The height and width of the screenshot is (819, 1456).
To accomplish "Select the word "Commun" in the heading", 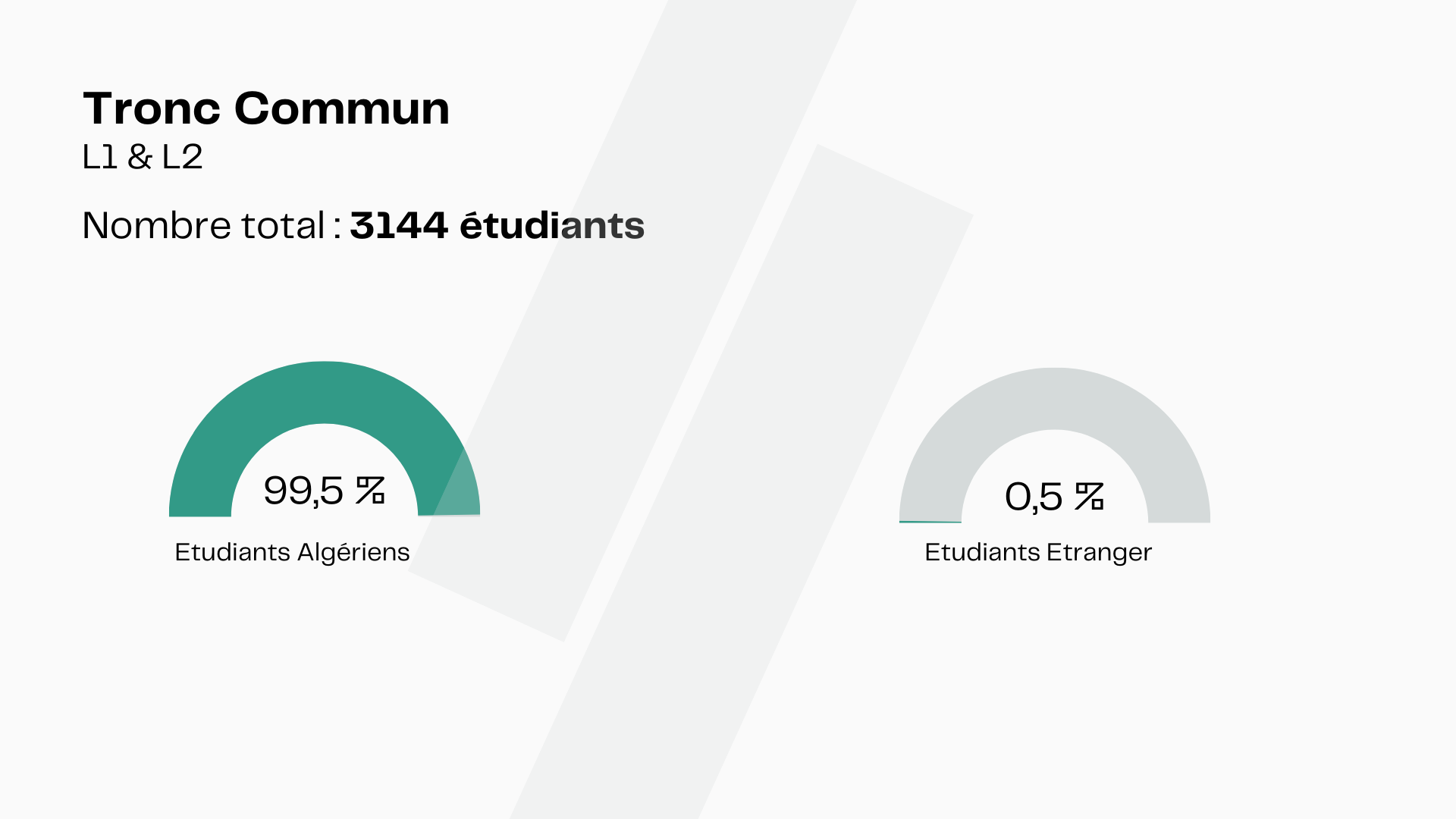I will [x=342, y=109].
